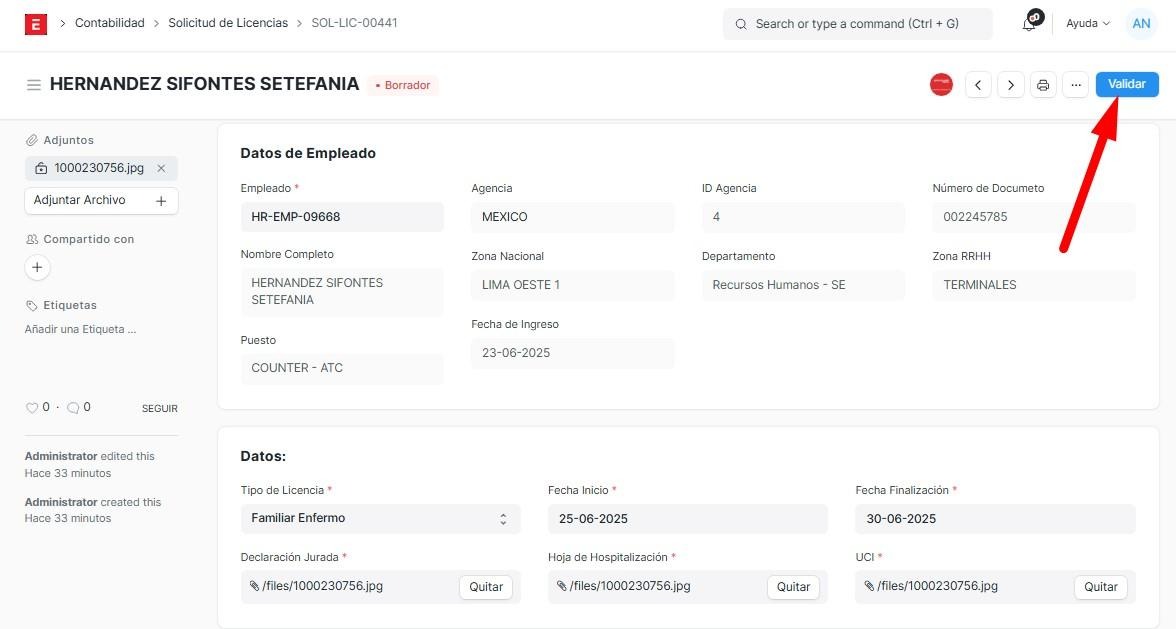This screenshot has height=629, width=1176.
Task: Open the Tipo de Licencia dropdown
Action: (x=380, y=518)
